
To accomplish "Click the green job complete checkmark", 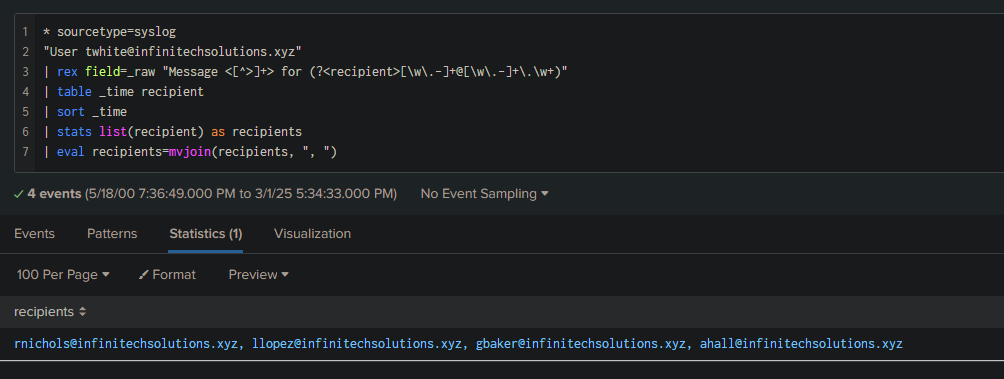I will click(19, 194).
